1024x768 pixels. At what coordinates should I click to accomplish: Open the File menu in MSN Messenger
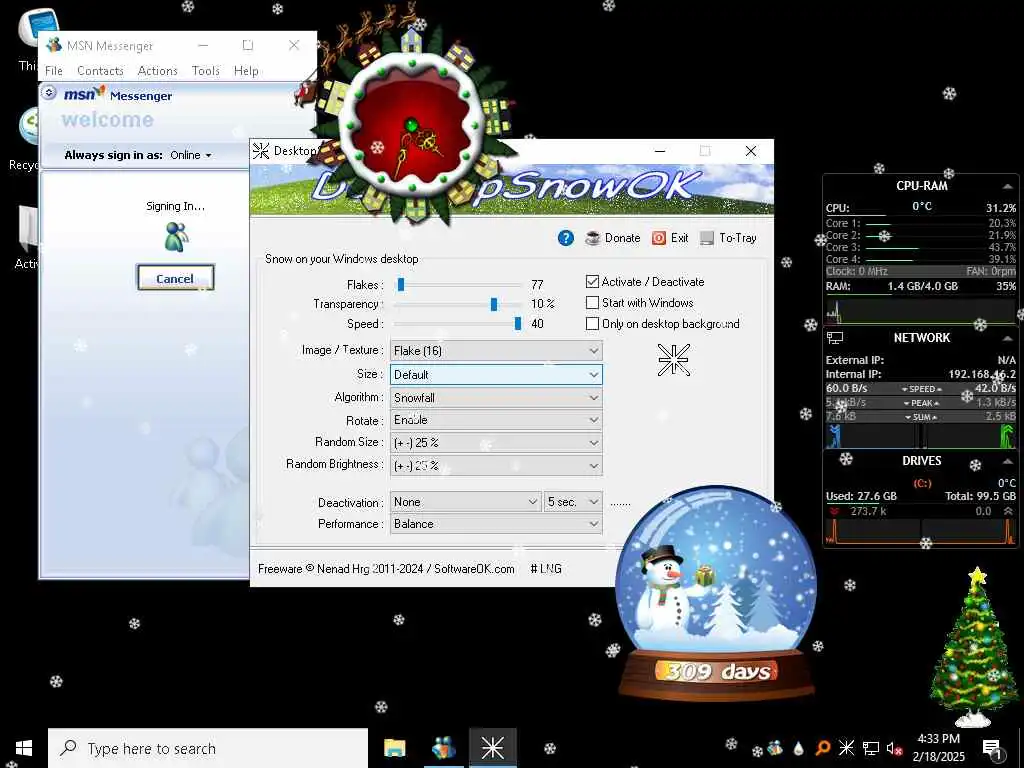click(54, 71)
